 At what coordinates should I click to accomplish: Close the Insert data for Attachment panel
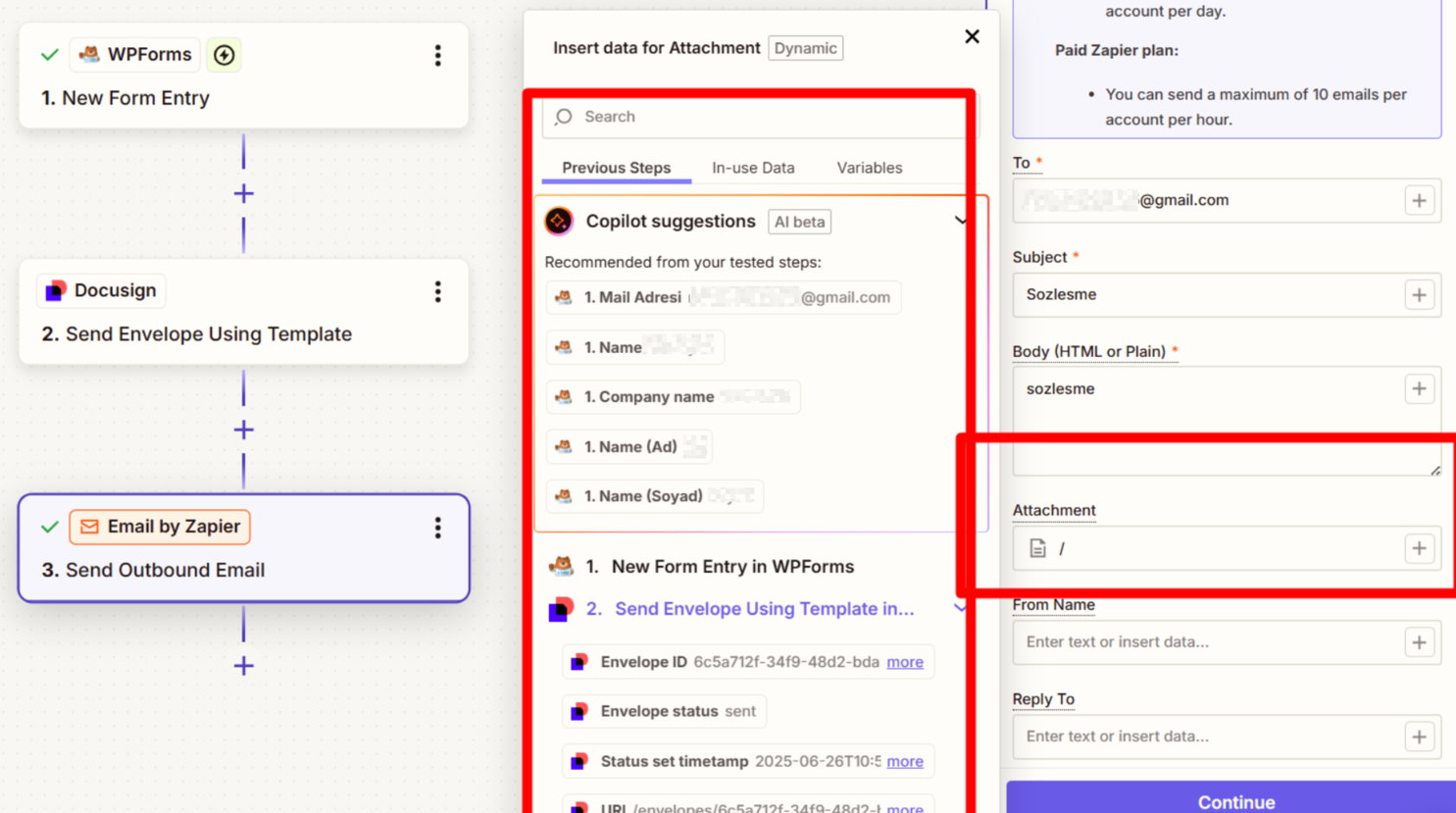tap(972, 36)
